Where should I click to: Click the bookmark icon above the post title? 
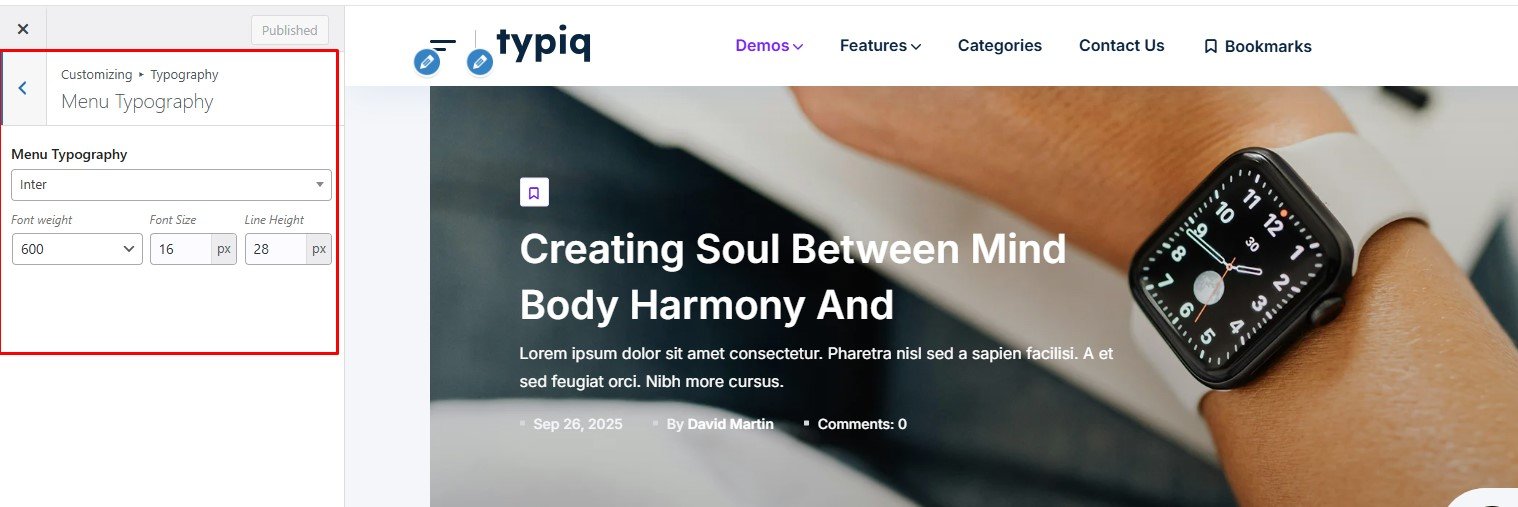[534, 192]
